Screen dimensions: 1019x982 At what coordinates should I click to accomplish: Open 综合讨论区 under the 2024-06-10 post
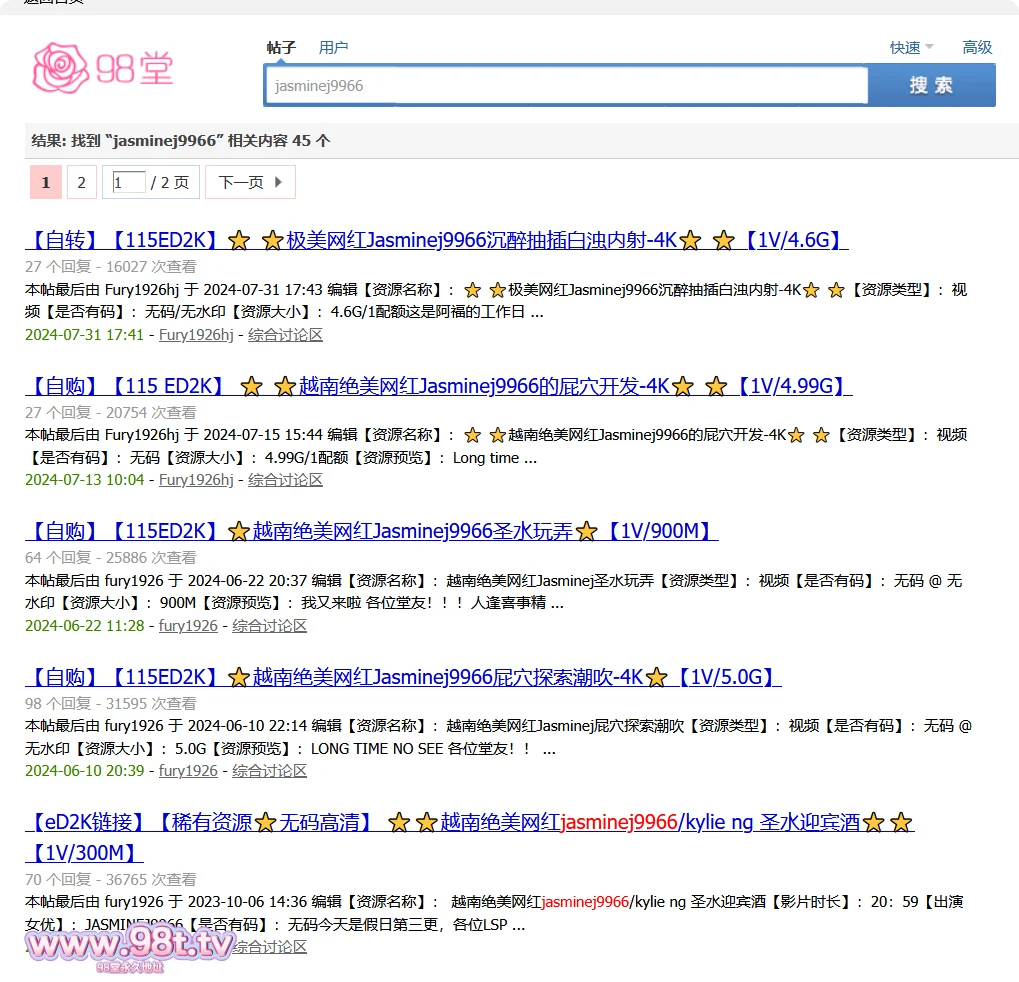click(x=269, y=771)
